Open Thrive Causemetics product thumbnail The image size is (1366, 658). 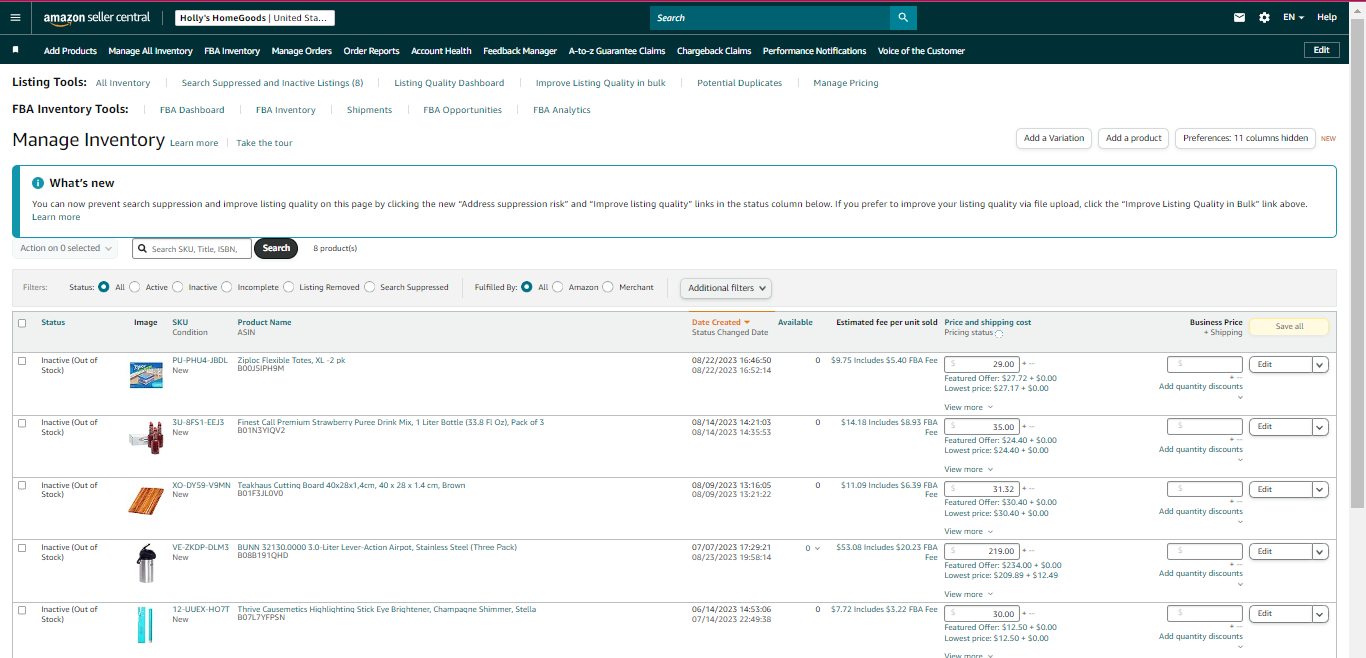click(x=146, y=625)
